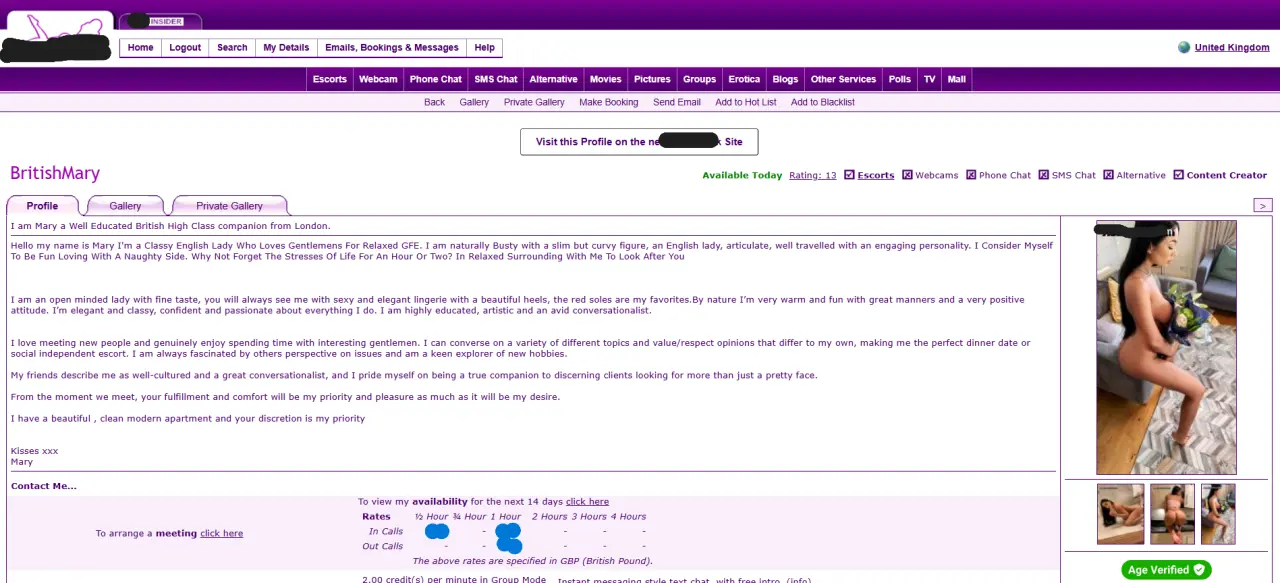
Task: Toggle the SMS Chat service checkbox
Action: pos(1043,175)
